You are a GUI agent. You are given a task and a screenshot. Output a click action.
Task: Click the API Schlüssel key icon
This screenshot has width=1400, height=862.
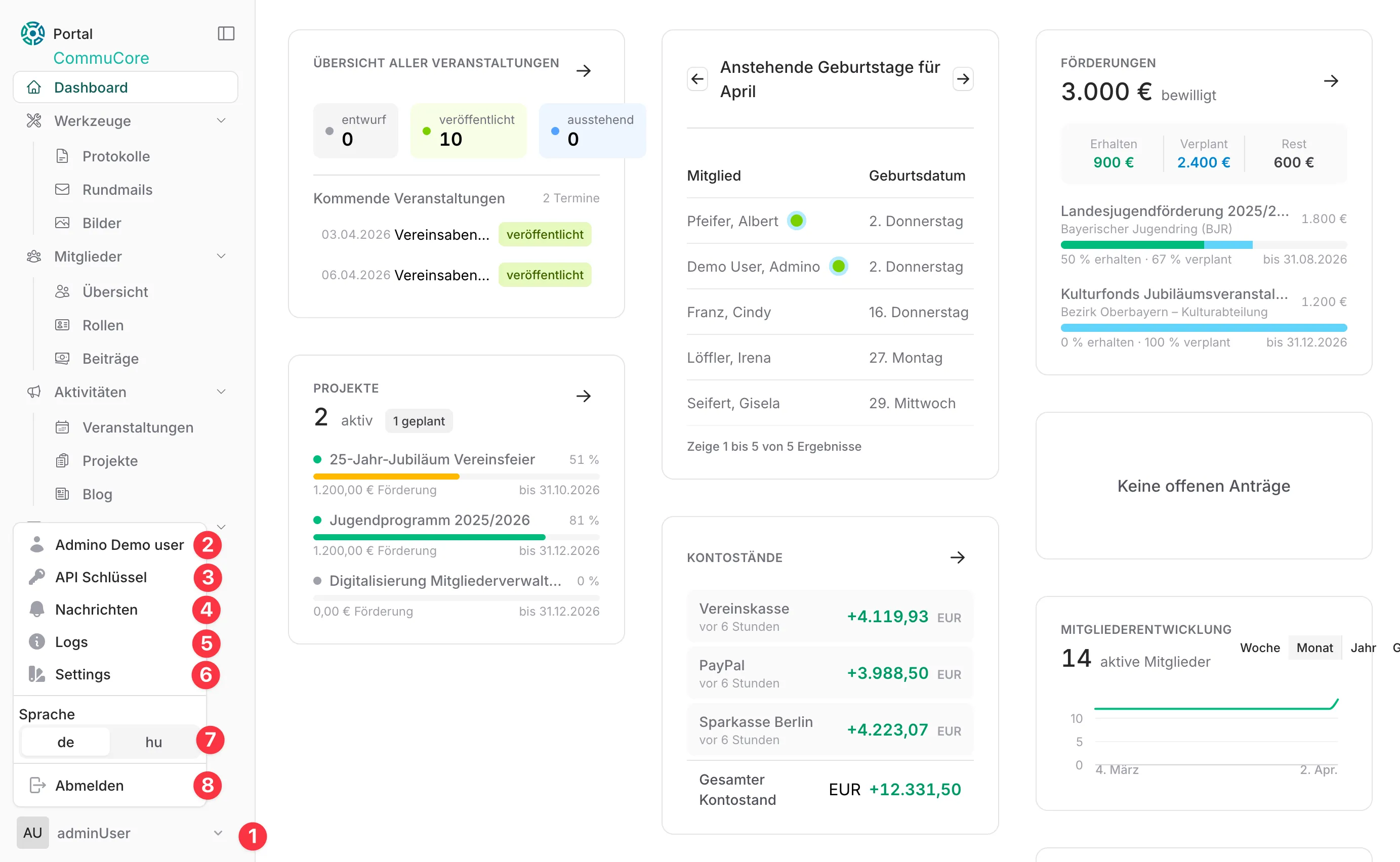tap(37, 577)
